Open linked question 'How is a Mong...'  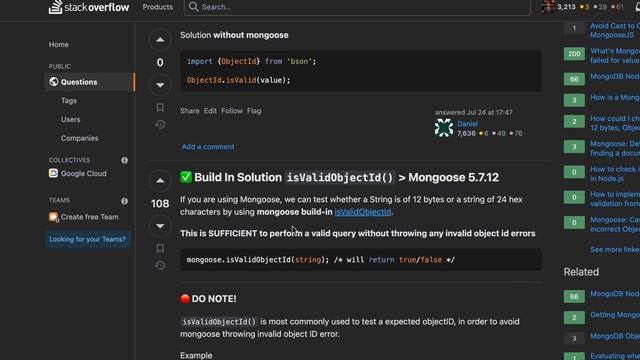615,98
